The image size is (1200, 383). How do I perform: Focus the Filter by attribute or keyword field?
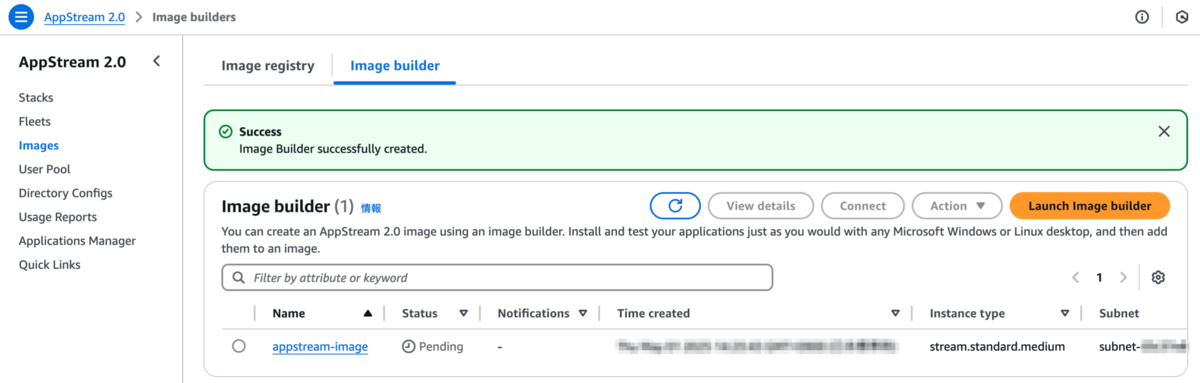point(497,277)
